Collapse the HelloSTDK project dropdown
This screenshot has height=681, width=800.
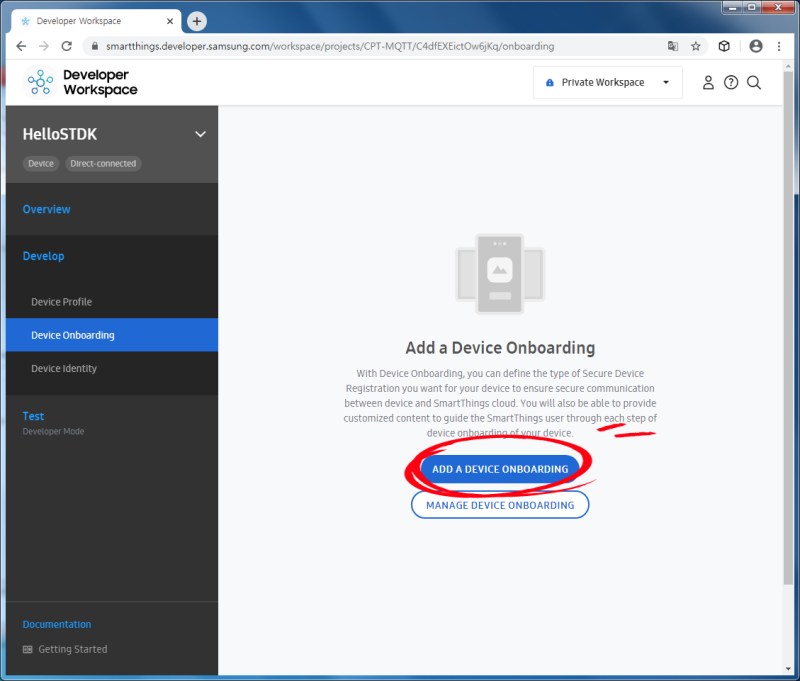point(200,133)
